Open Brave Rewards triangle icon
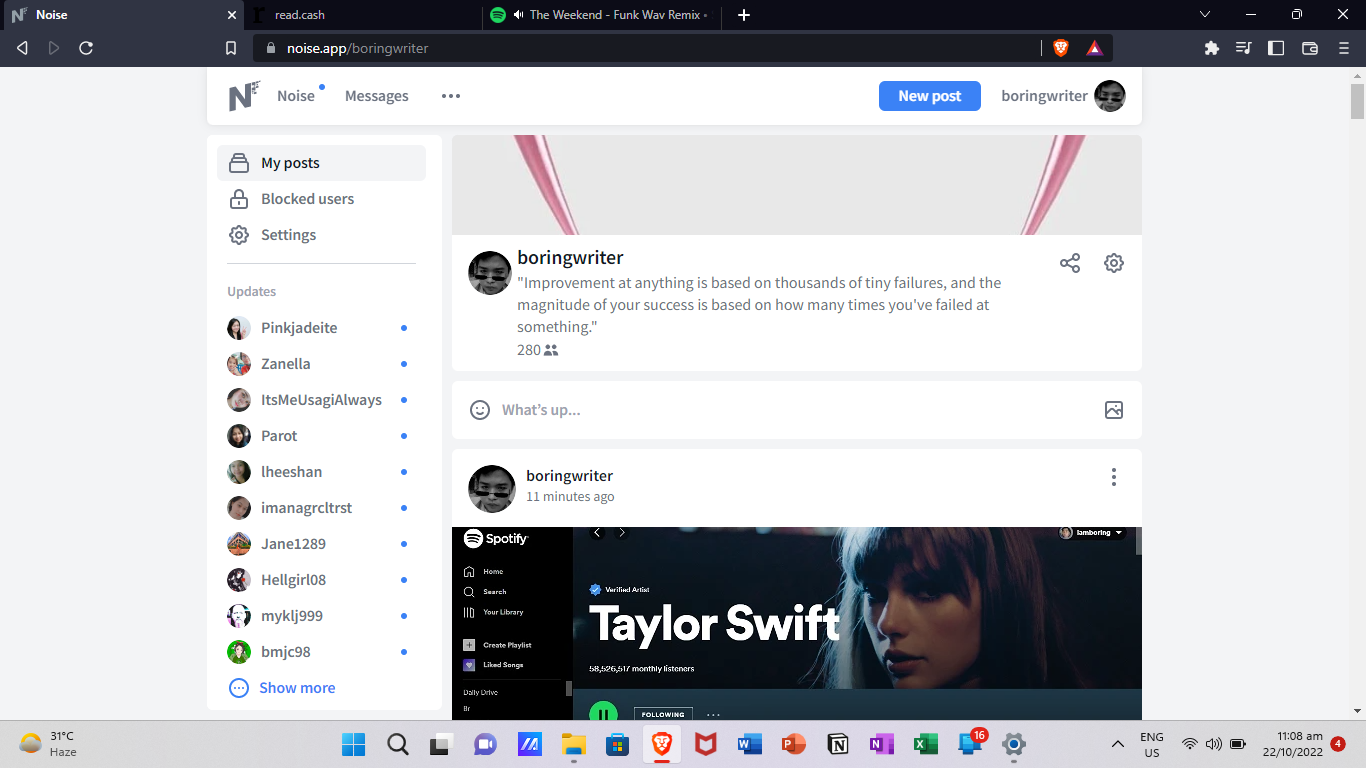1366x768 pixels. tap(1094, 48)
